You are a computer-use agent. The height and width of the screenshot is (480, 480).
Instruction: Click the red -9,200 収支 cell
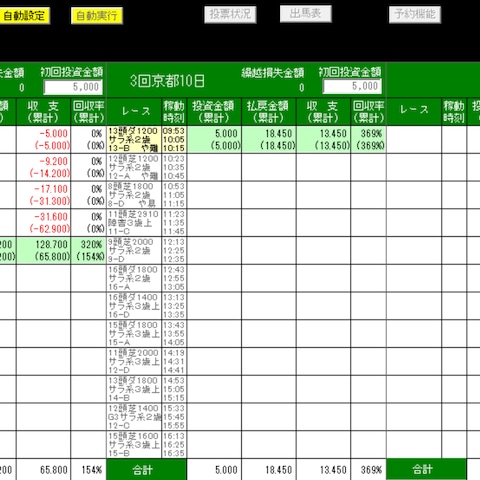43,167
